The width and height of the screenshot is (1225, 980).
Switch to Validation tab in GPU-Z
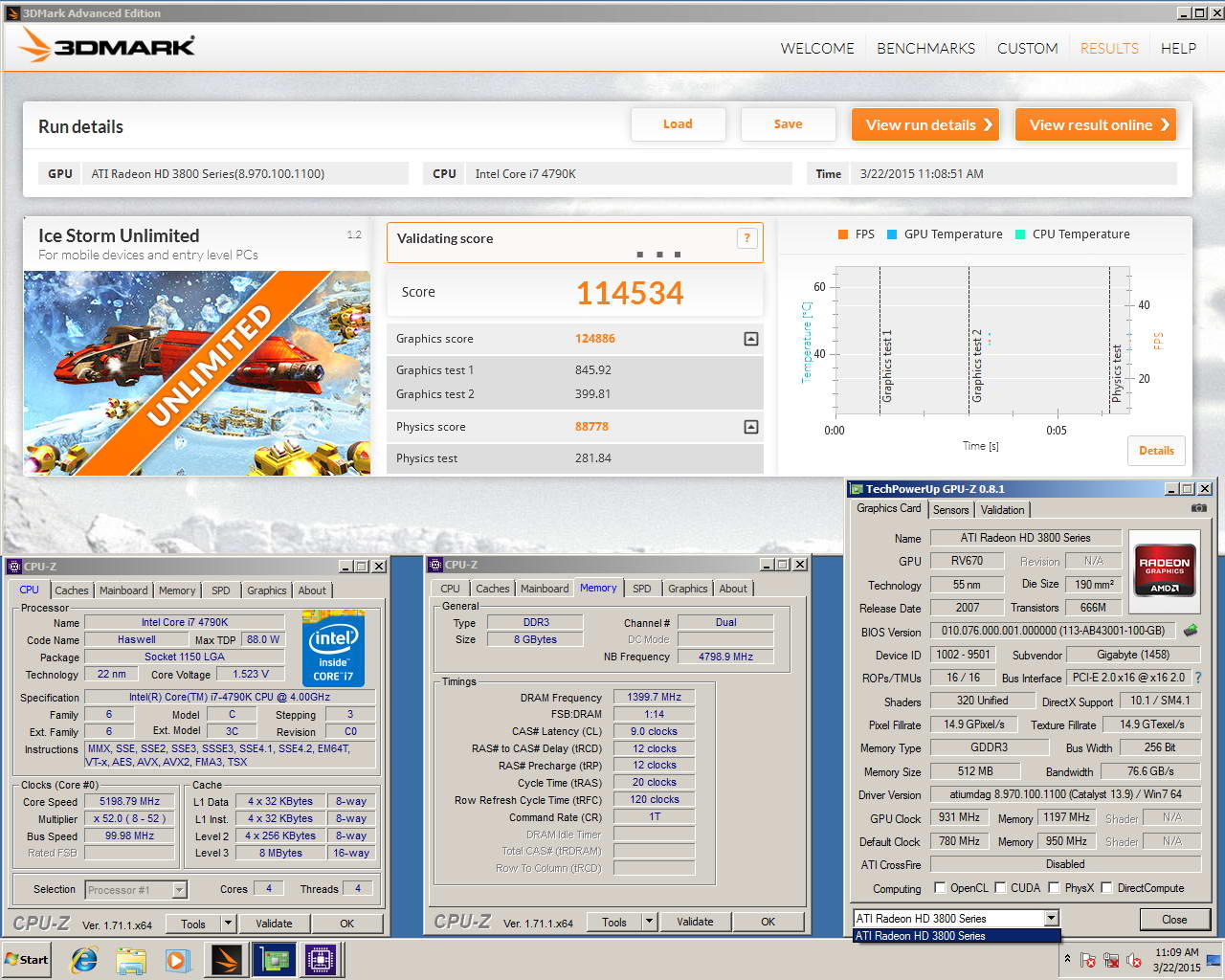1002,510
